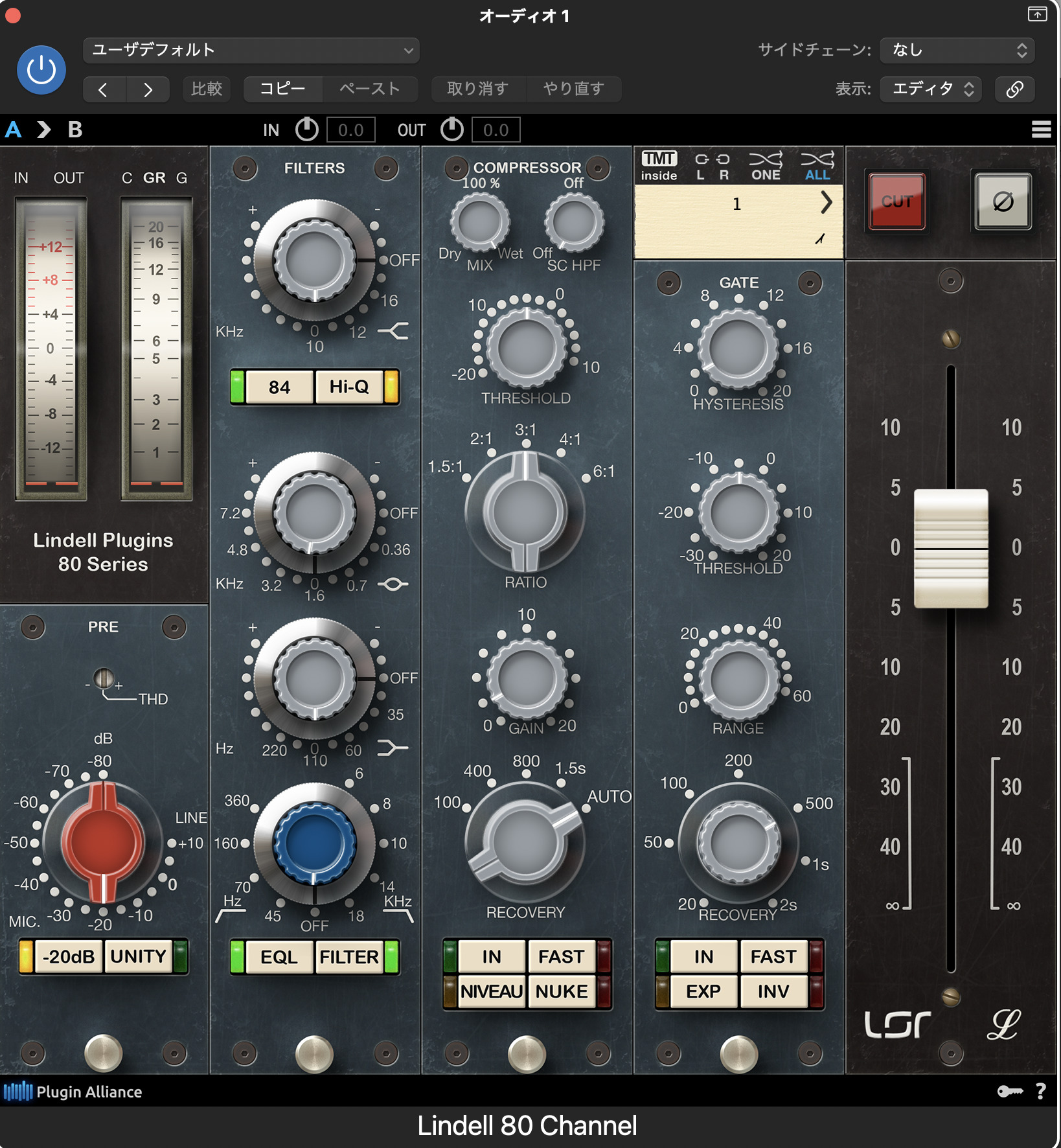1061x1148 pixels.
Task: Select TMT left channel link icon
Action: [701, 166]
